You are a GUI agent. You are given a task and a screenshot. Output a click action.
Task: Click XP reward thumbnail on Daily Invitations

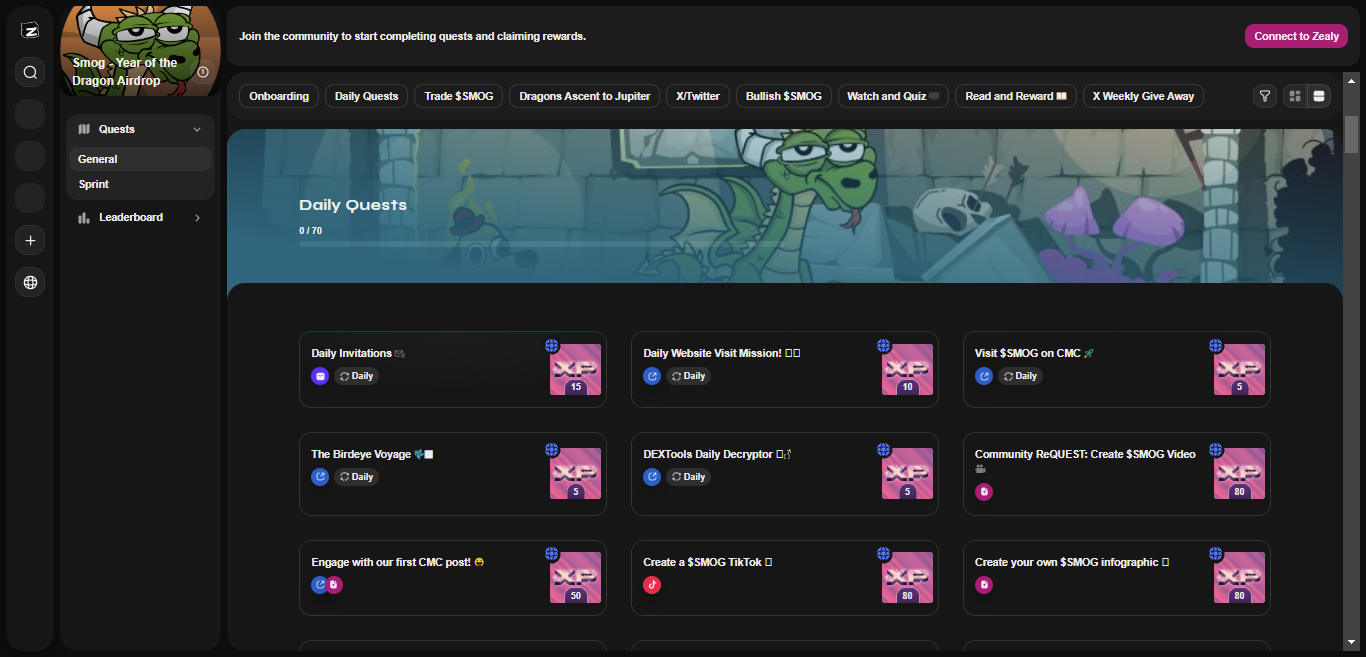point(576,370)
